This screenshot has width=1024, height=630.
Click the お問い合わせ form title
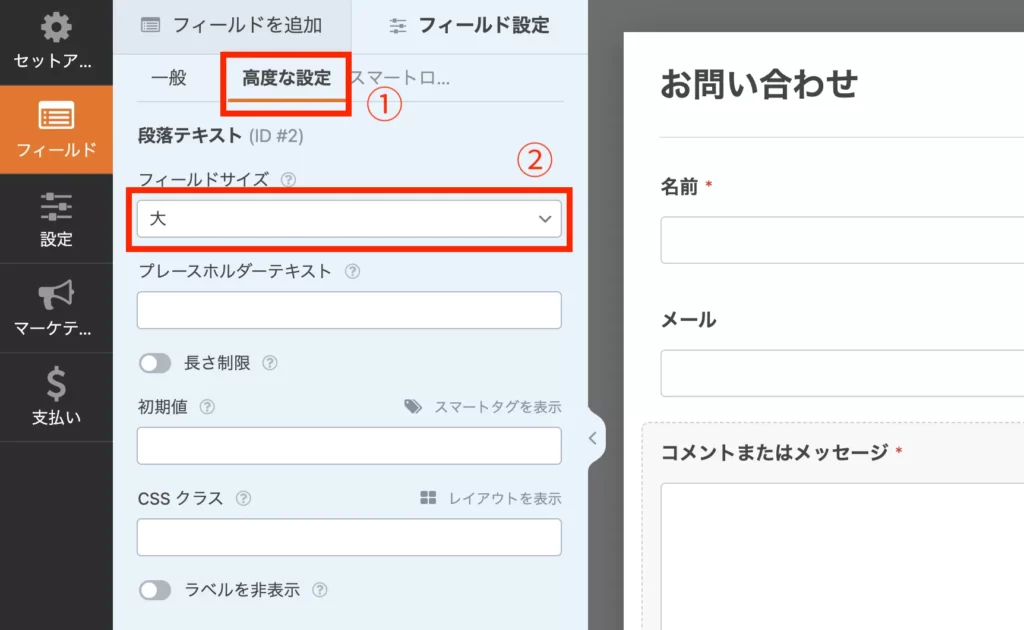759,84
